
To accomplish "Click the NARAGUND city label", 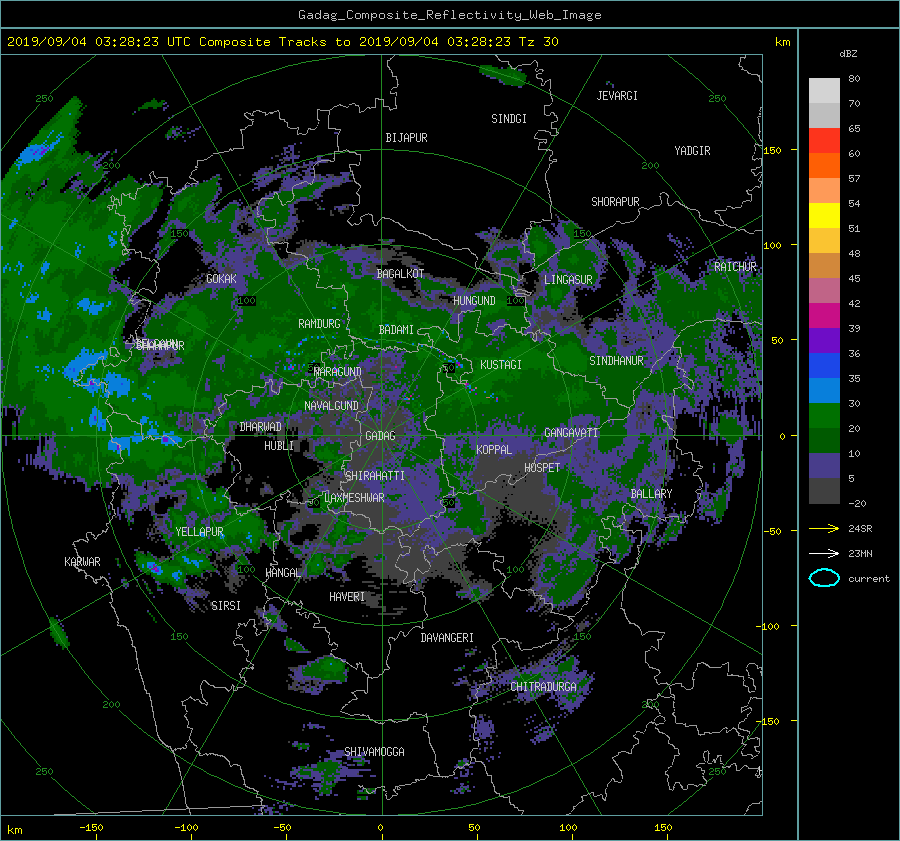I will point(338,372).
